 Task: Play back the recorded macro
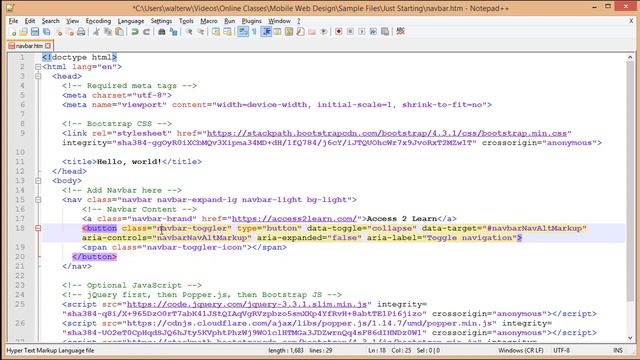361,32
